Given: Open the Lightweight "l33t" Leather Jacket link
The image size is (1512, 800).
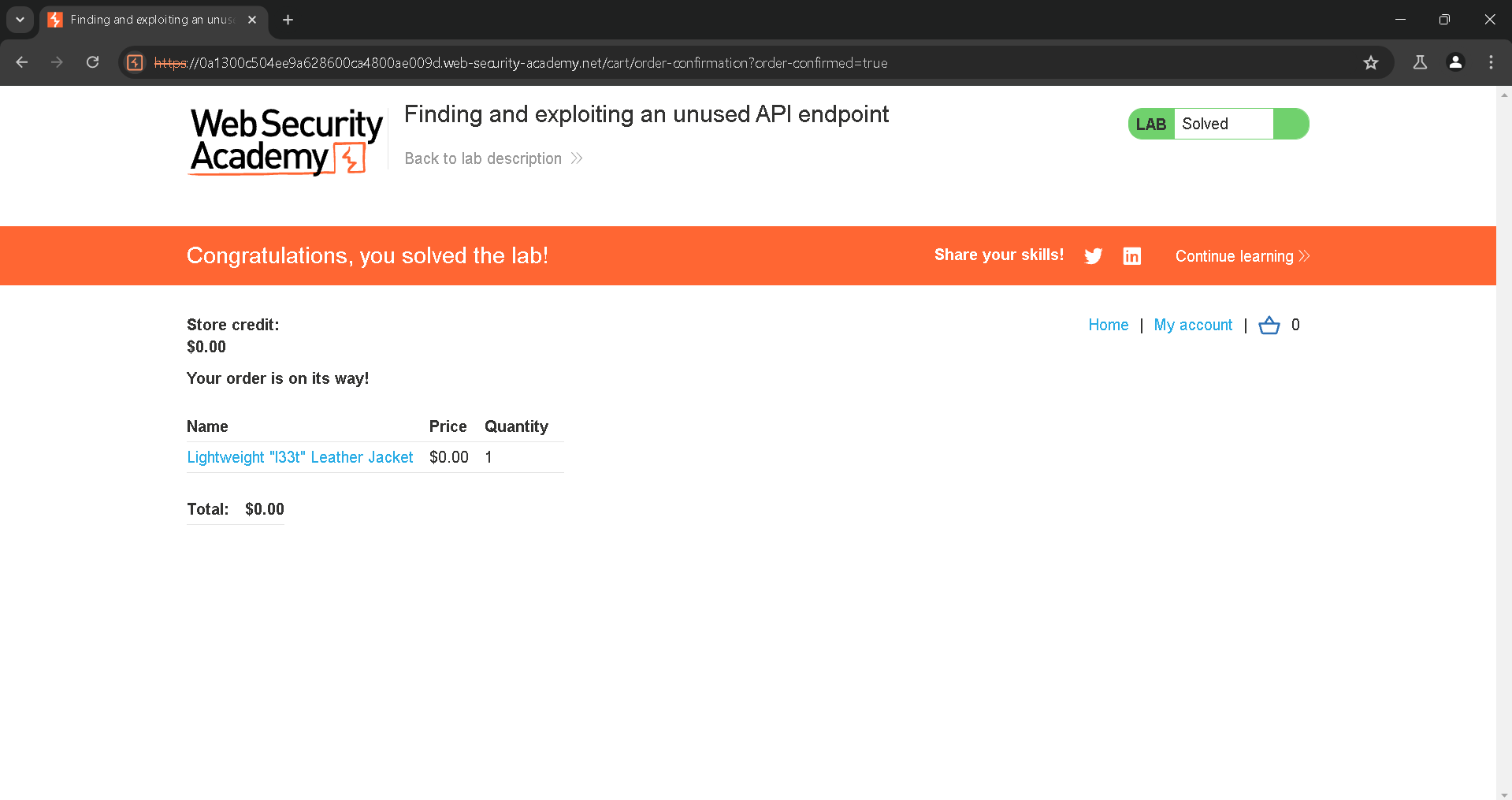Looking at the screenshot, I should click(299, 457).
